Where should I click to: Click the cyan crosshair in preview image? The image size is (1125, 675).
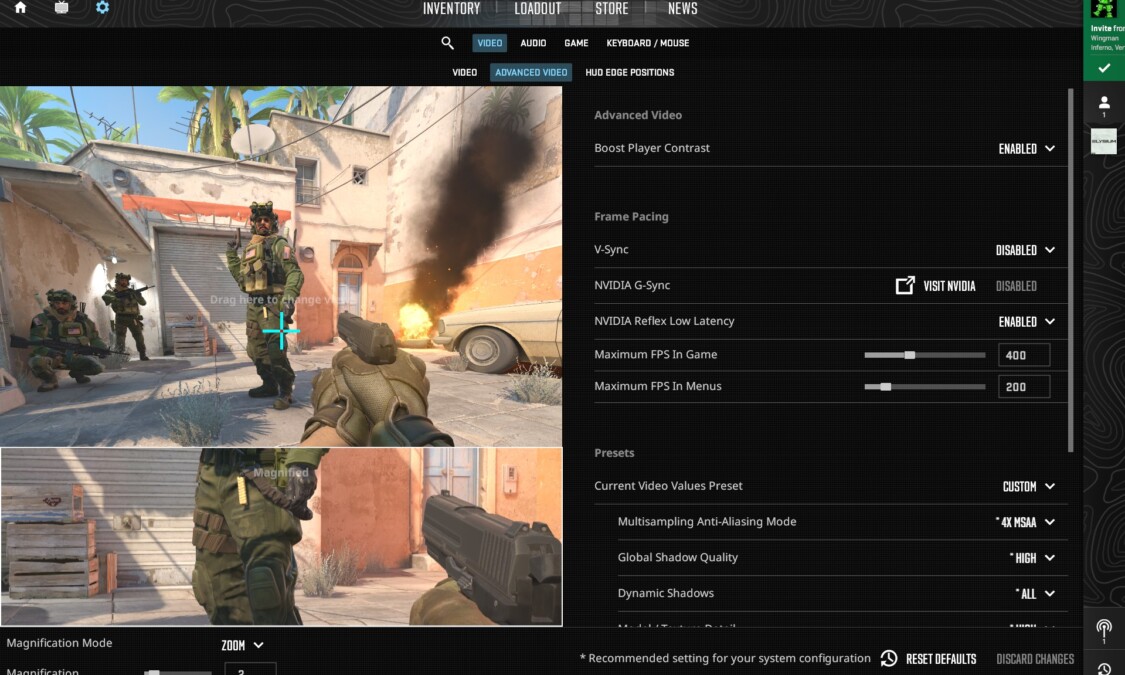point(281,331)
